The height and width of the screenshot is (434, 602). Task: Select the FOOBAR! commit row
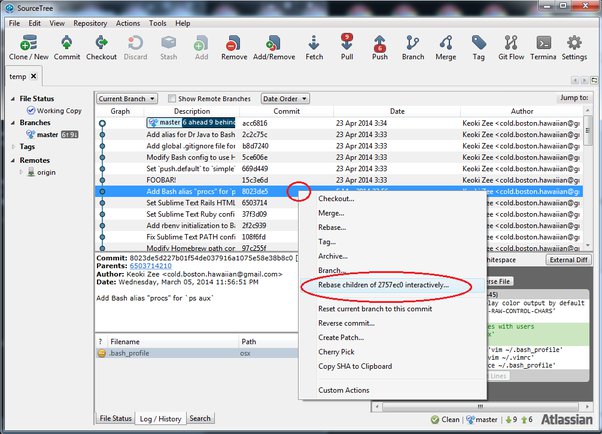click(339, 180)
